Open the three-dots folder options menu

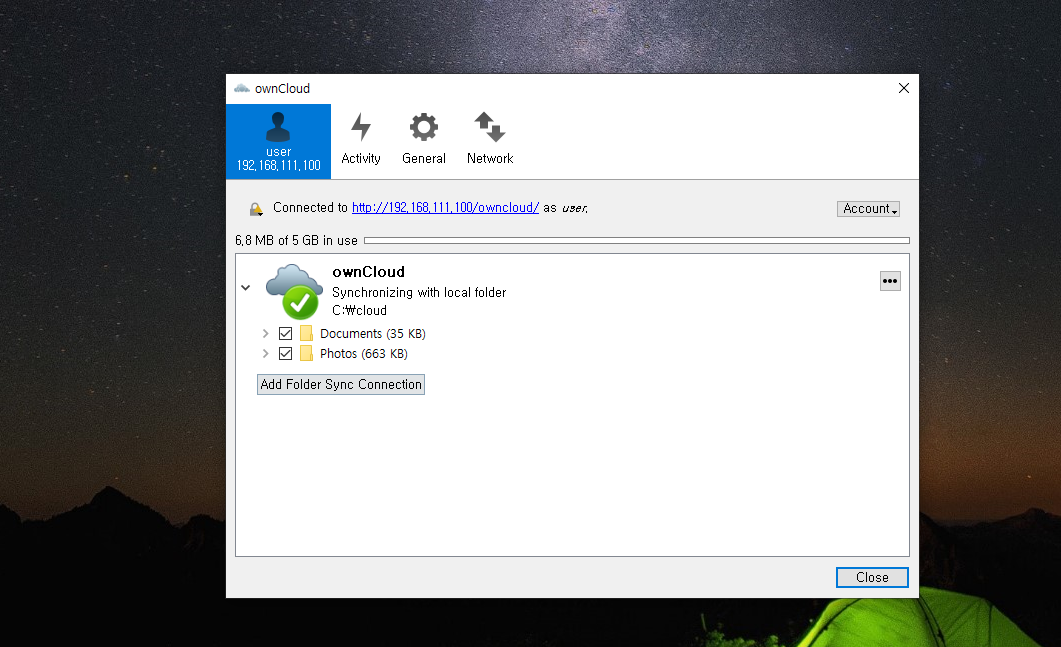click(890, 281)
